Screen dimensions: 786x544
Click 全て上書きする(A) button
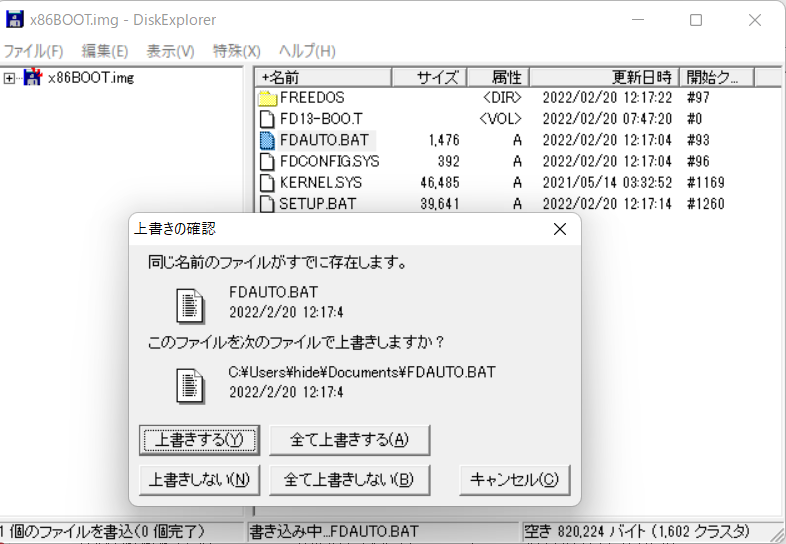click(x=349, y=440)
